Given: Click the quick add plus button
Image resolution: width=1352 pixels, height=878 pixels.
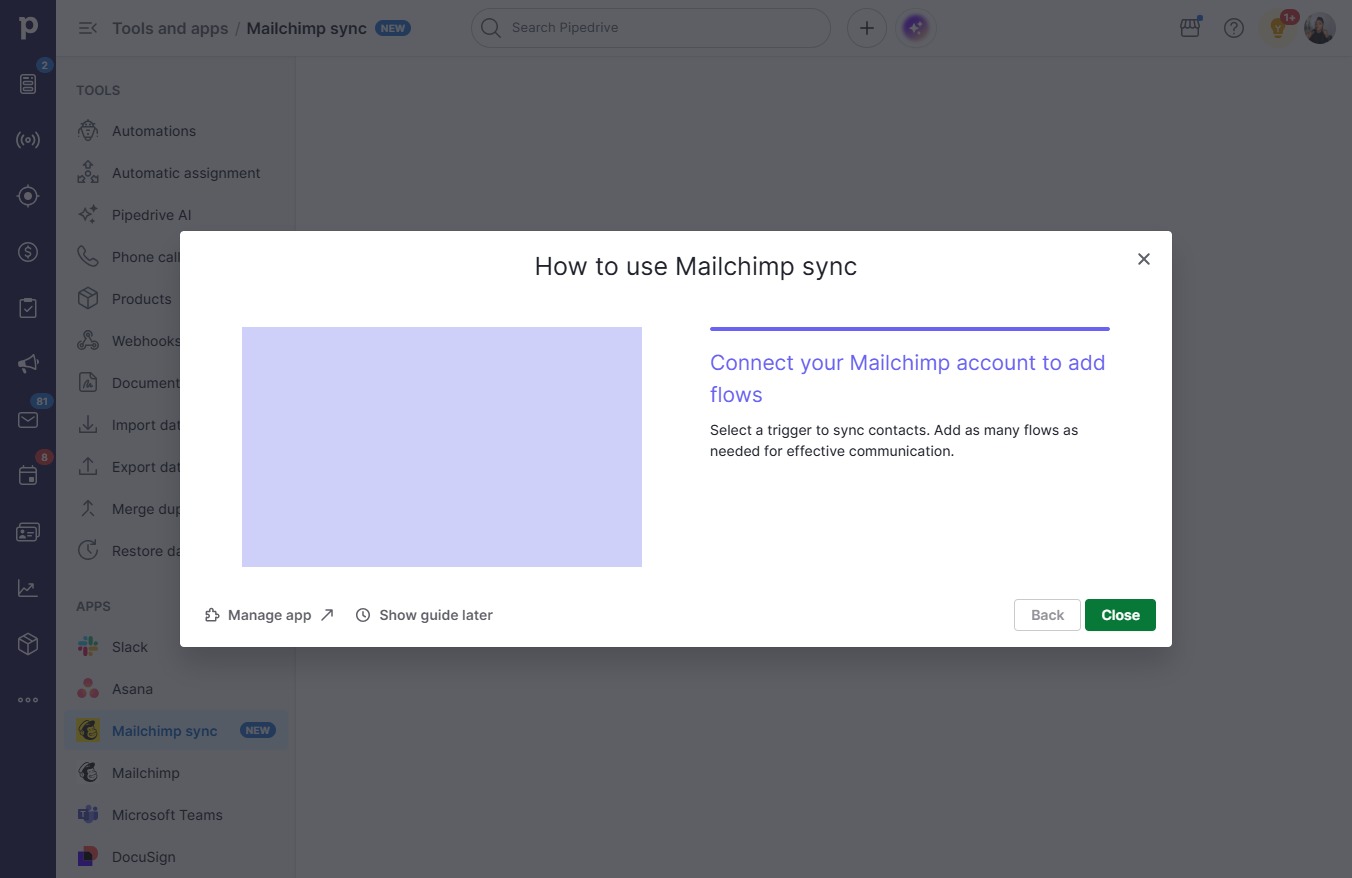Looking at the screenshot, I should pos(867,28).
